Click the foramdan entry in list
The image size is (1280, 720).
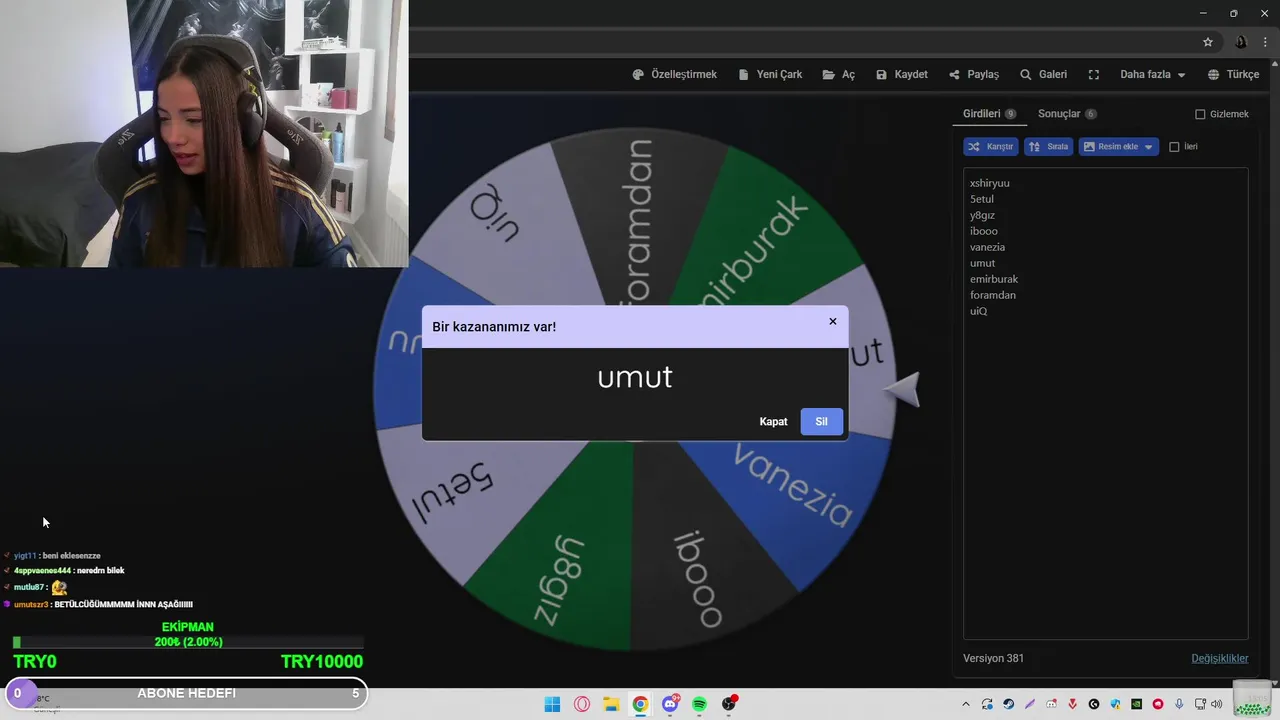[992, 295]
